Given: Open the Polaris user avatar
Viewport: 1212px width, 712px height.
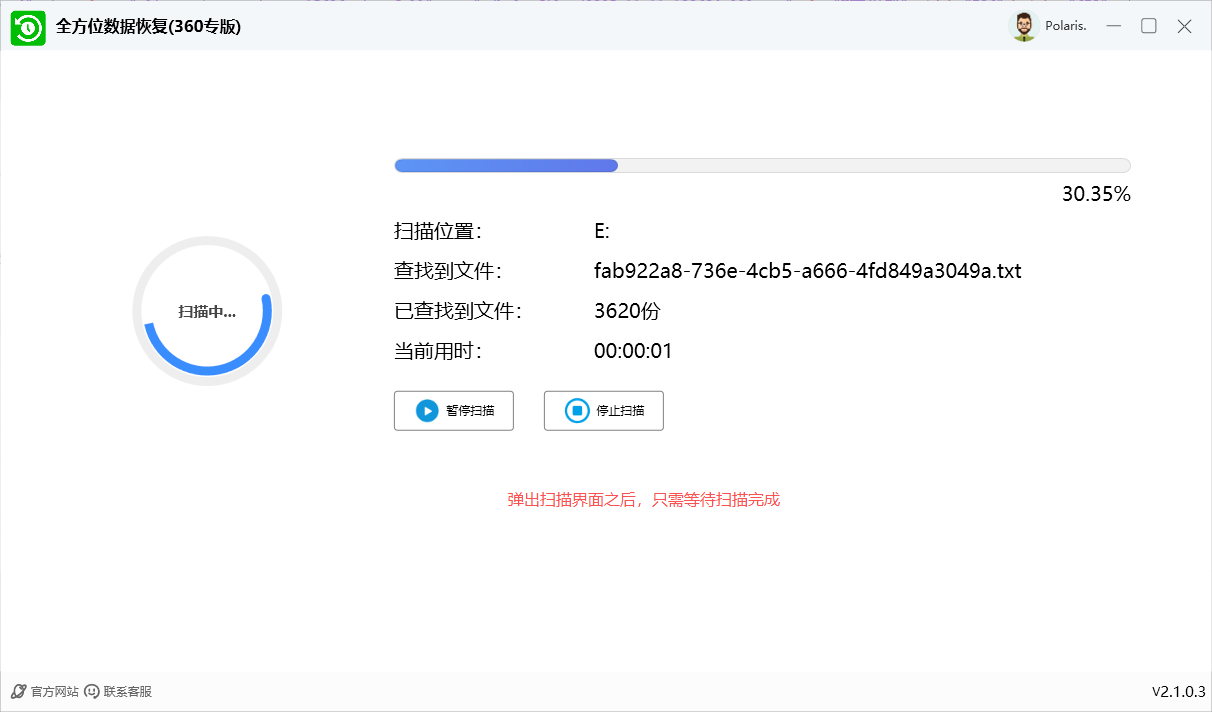Looking at the screenshot, I should tap(1024, 26).
